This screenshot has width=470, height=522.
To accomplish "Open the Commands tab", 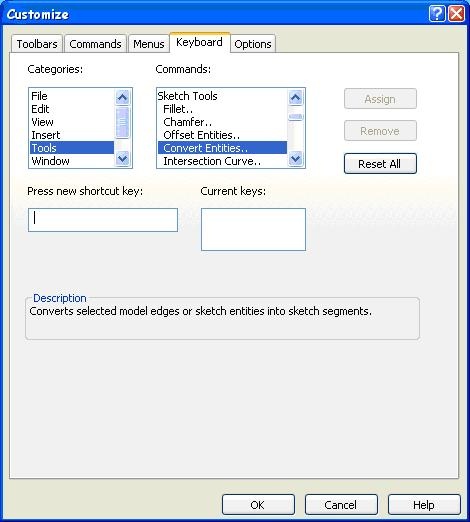I will [95, 44].
